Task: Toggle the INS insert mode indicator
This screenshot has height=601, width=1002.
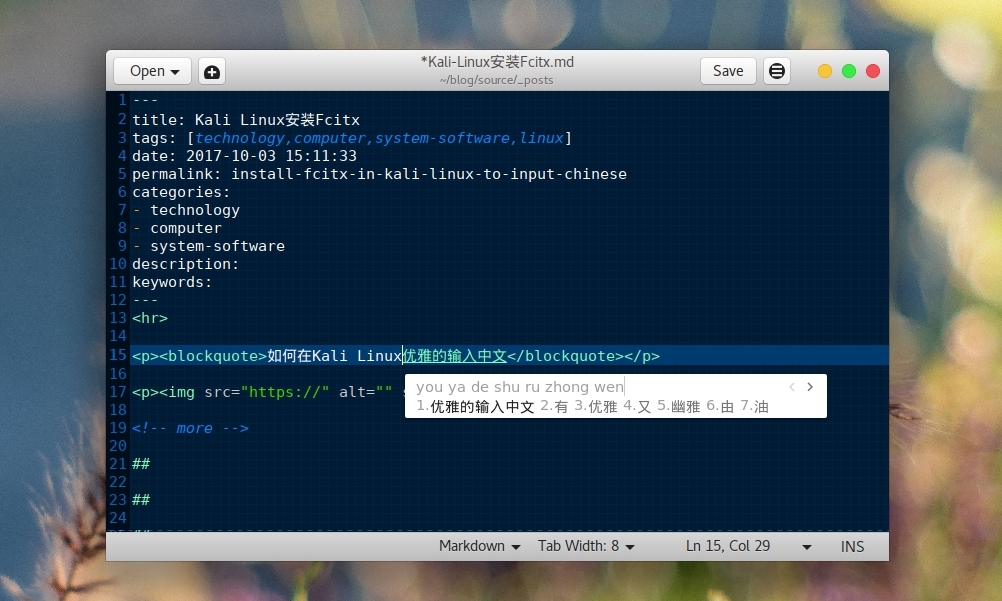Action: pyautogui.click(x=852, y=546)
